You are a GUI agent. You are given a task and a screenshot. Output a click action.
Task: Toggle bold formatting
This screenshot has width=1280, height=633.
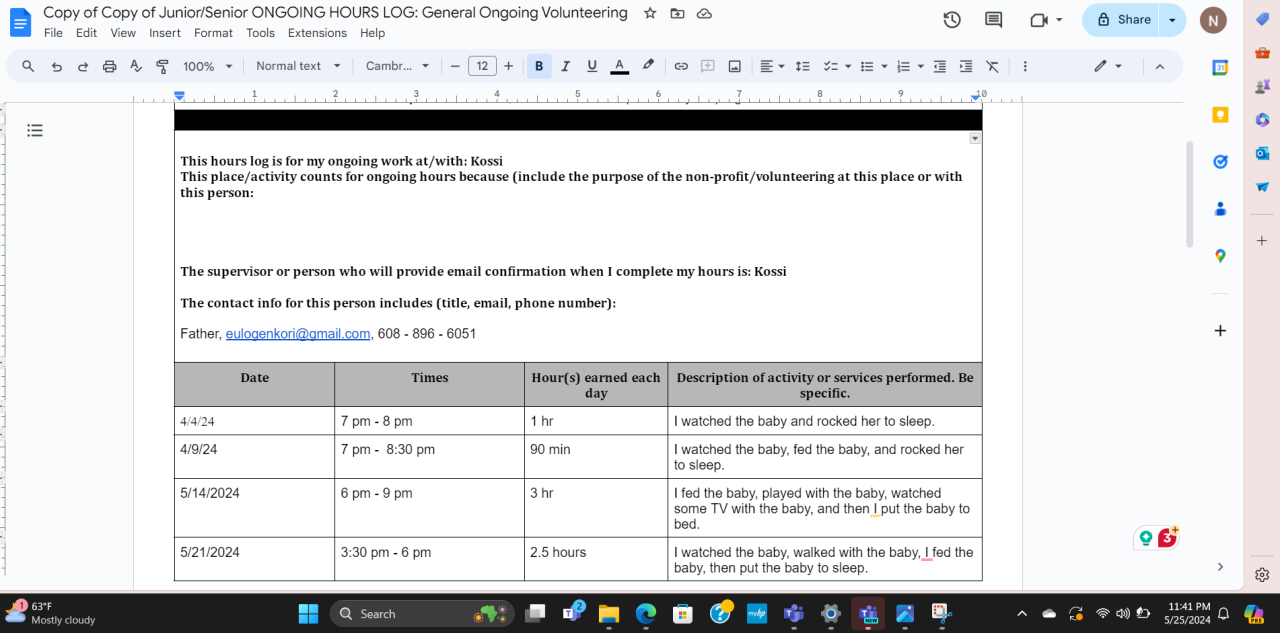[x=539, y=66]
